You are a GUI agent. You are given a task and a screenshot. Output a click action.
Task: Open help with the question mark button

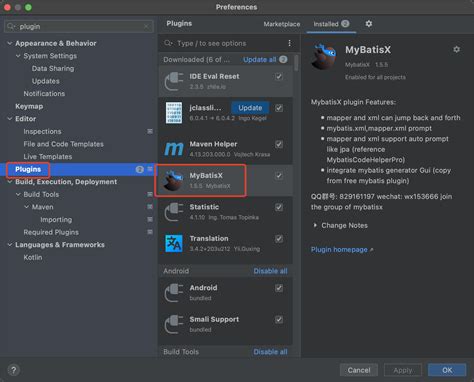(13, 370)
